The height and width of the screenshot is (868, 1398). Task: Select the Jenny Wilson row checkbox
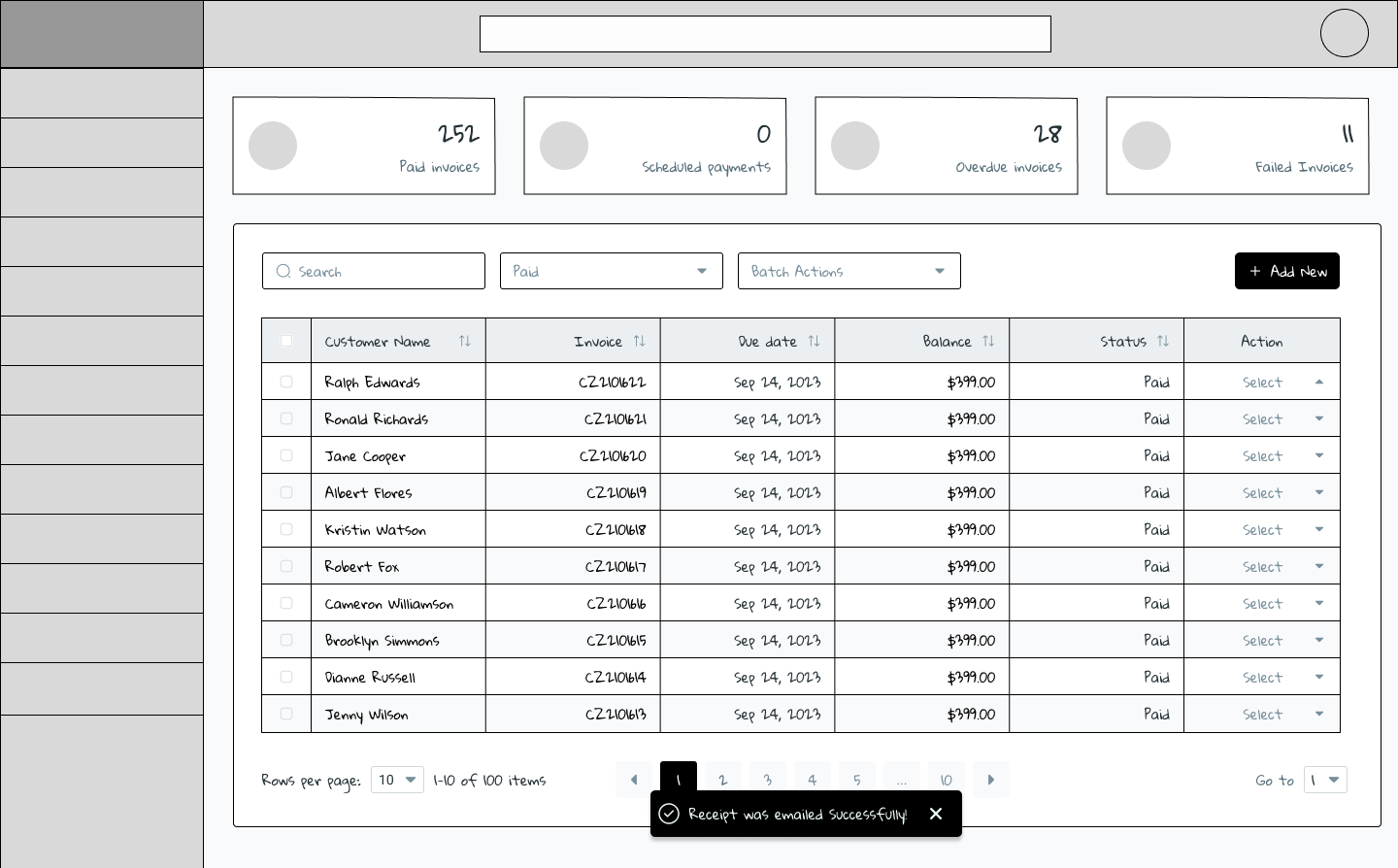[x=286, y=714]
